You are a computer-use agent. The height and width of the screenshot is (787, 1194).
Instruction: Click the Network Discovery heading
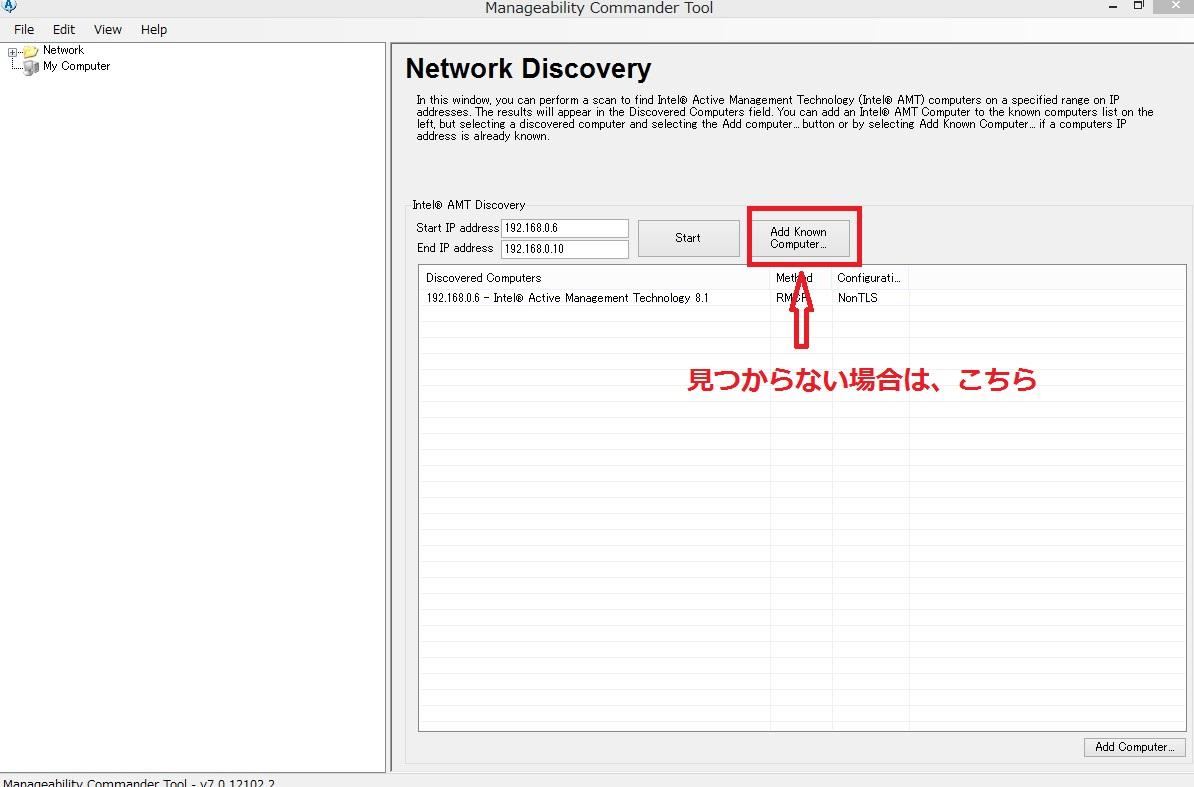point(528,69)
